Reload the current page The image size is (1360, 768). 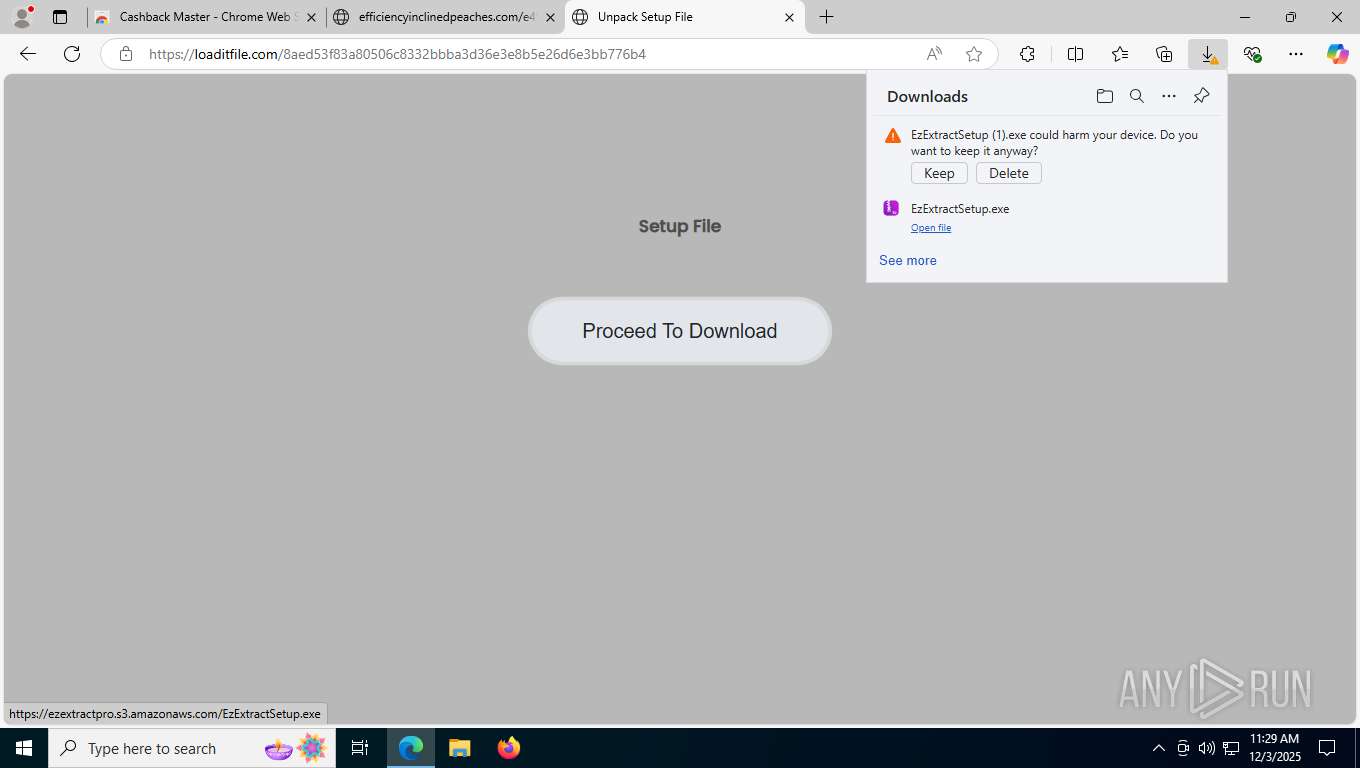[72, 54]
